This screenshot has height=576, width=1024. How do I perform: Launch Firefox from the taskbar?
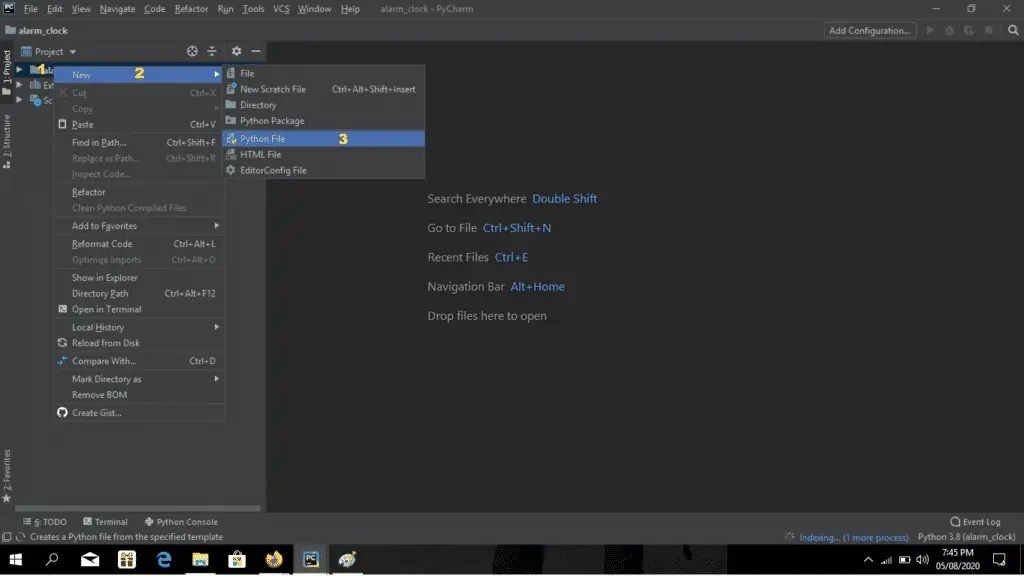point(274,561)
